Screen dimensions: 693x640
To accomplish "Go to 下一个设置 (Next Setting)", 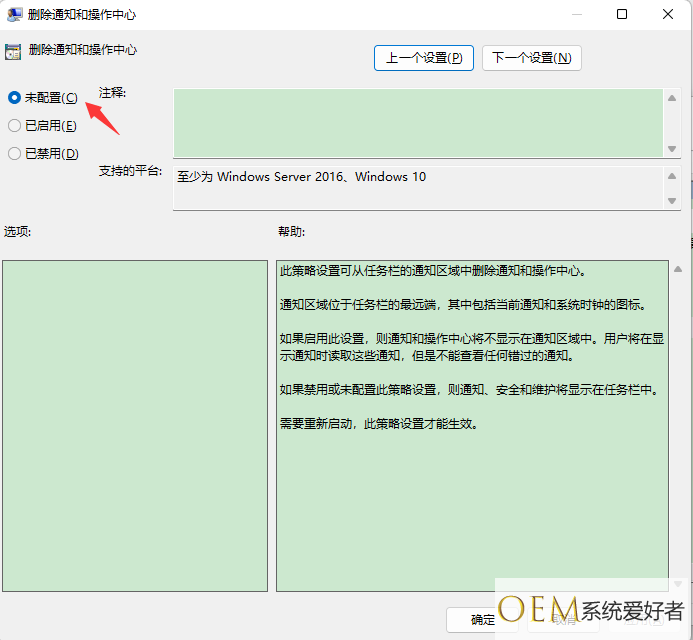I will (531, 58).
